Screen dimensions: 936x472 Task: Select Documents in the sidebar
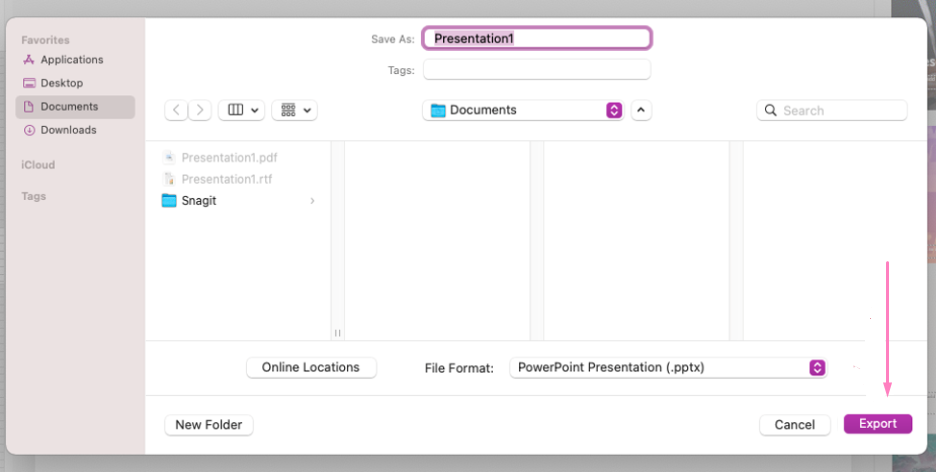pyautogui.click(x=75, y=107)
